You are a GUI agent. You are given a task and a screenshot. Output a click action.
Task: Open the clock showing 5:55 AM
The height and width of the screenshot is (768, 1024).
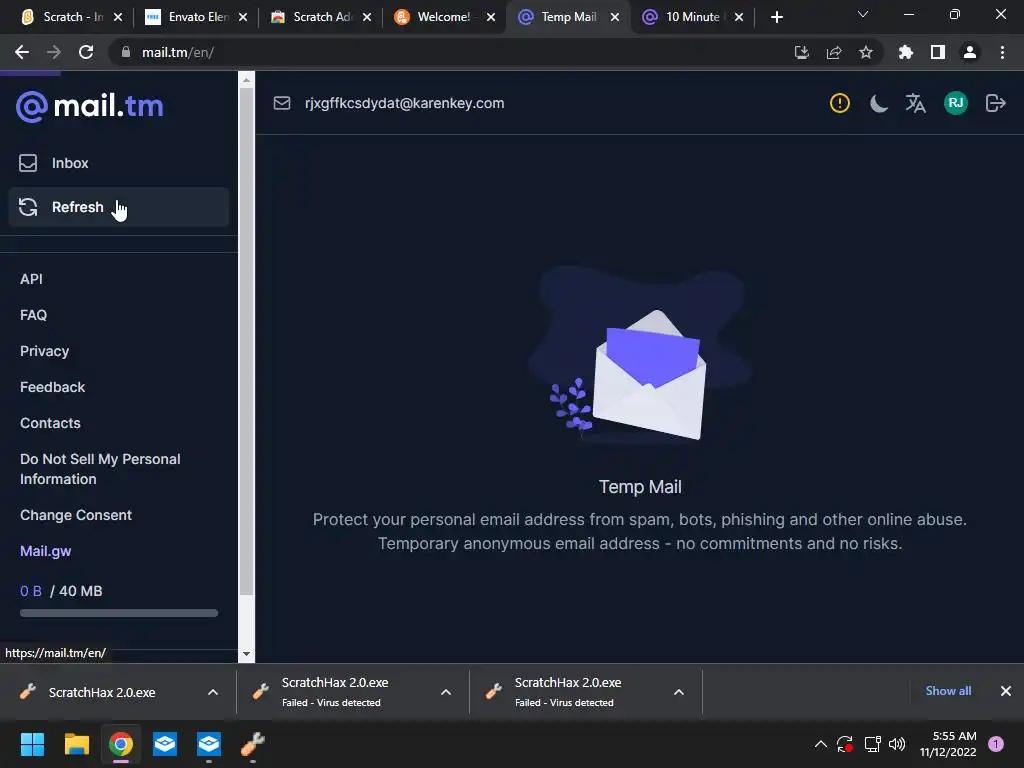coord(948,744)
